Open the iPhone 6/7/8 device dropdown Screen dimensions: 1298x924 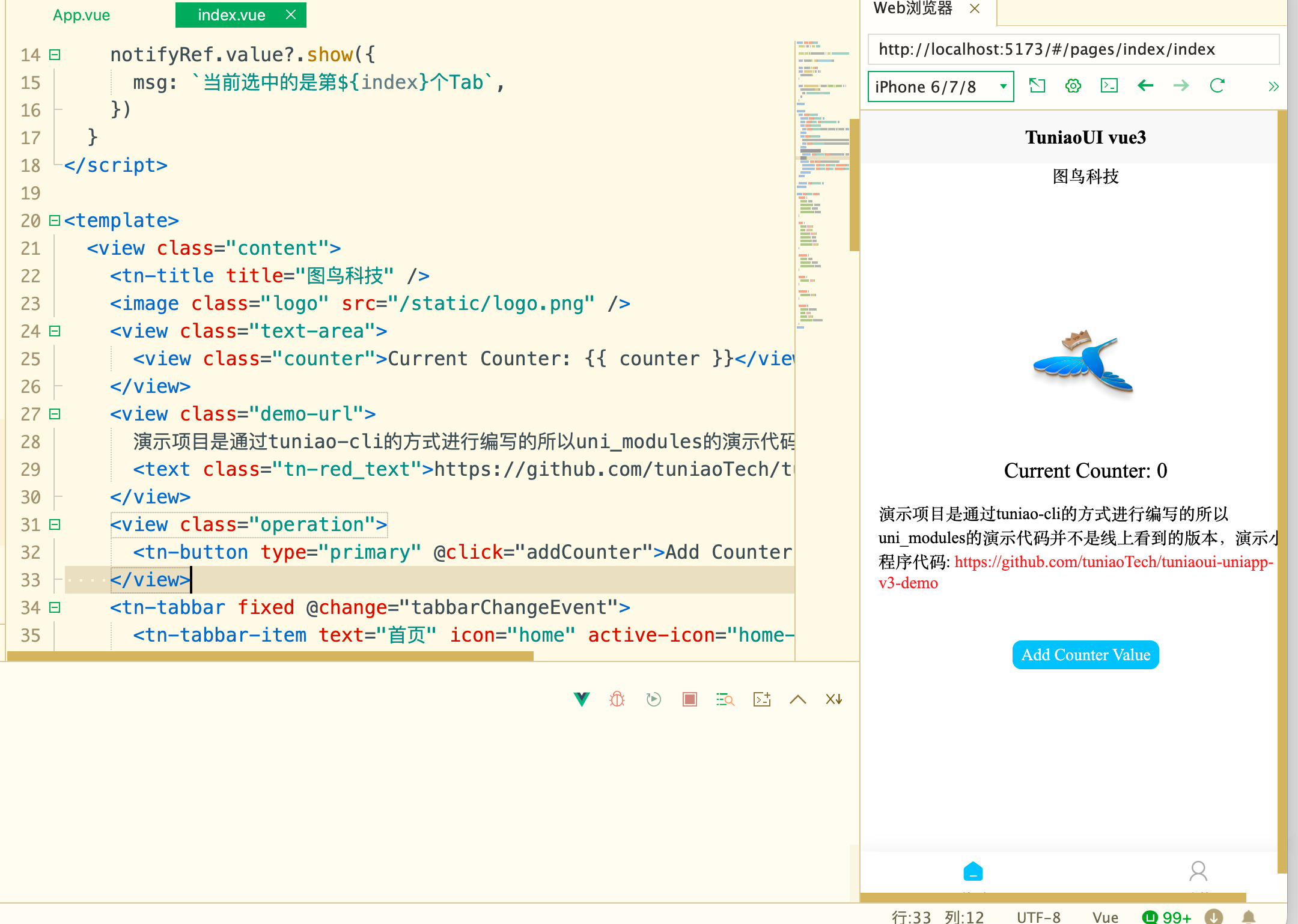pos(940,87)
